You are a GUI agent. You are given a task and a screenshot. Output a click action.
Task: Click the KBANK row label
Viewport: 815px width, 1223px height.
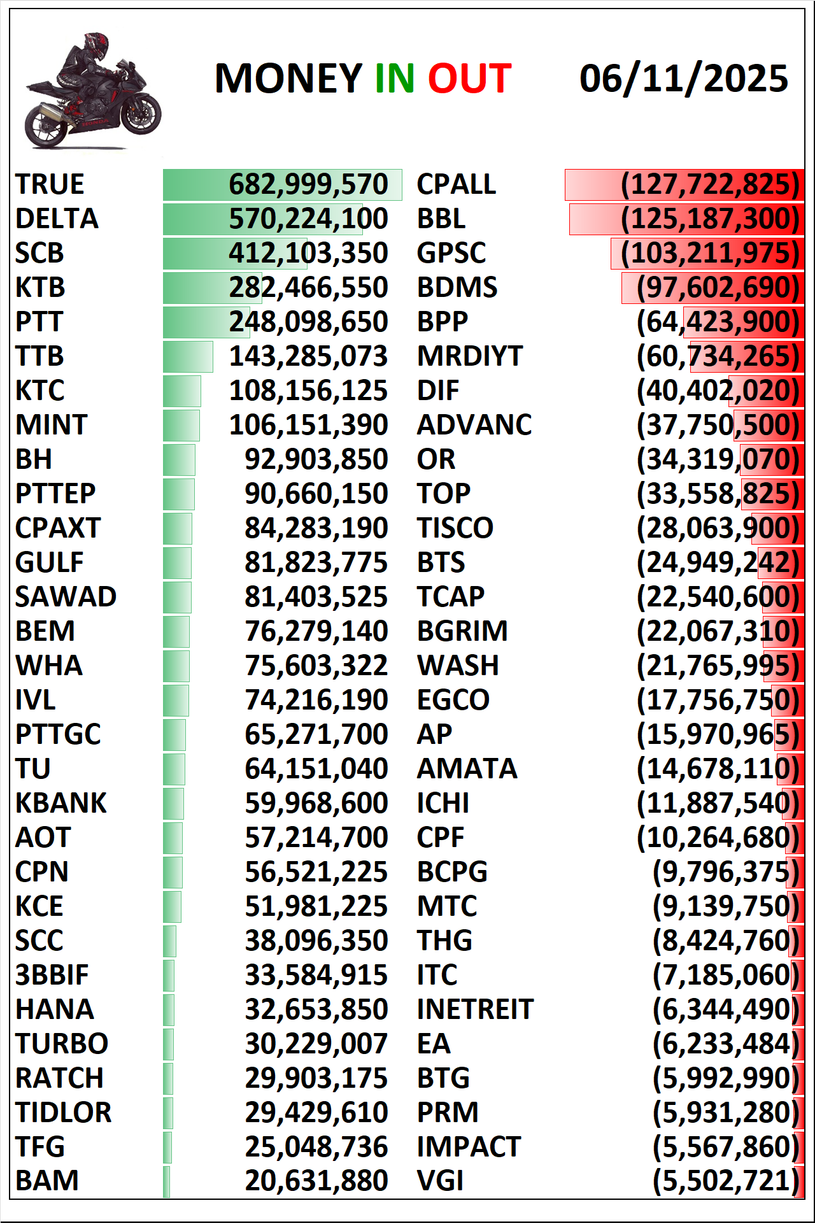pyautogui.click(x=61, y=803)
